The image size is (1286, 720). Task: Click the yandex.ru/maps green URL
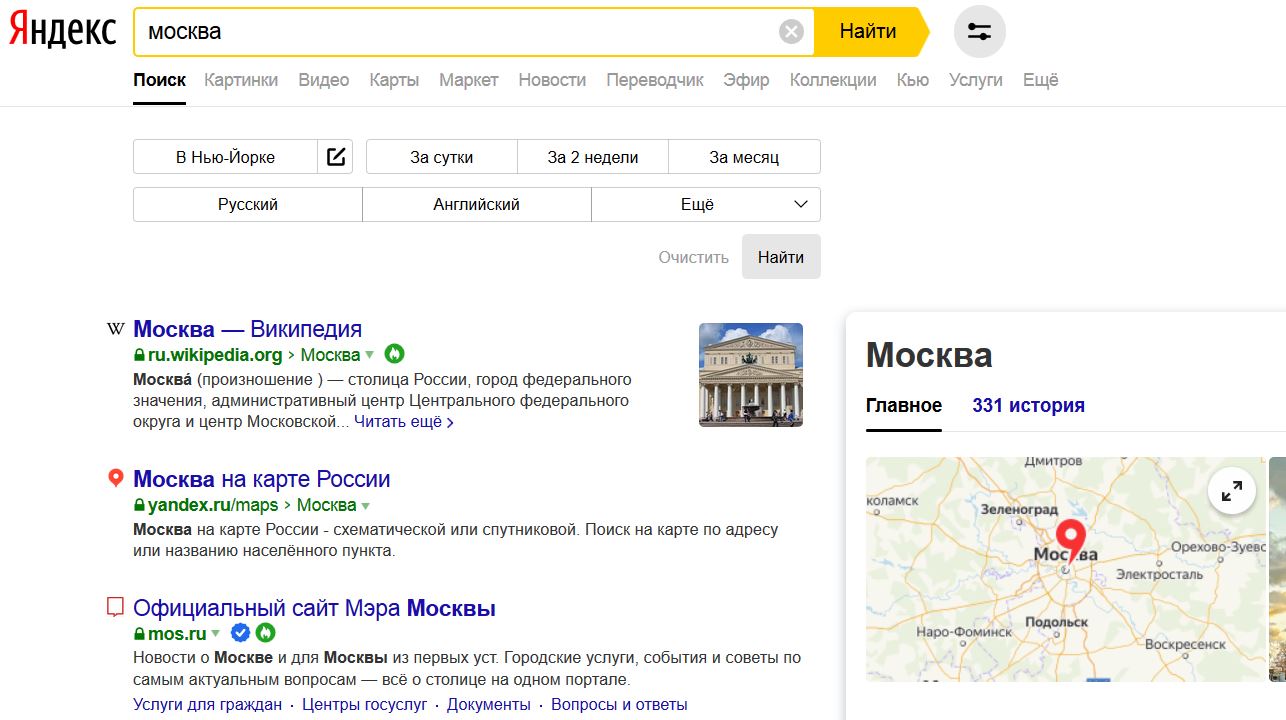click(213, 505)
